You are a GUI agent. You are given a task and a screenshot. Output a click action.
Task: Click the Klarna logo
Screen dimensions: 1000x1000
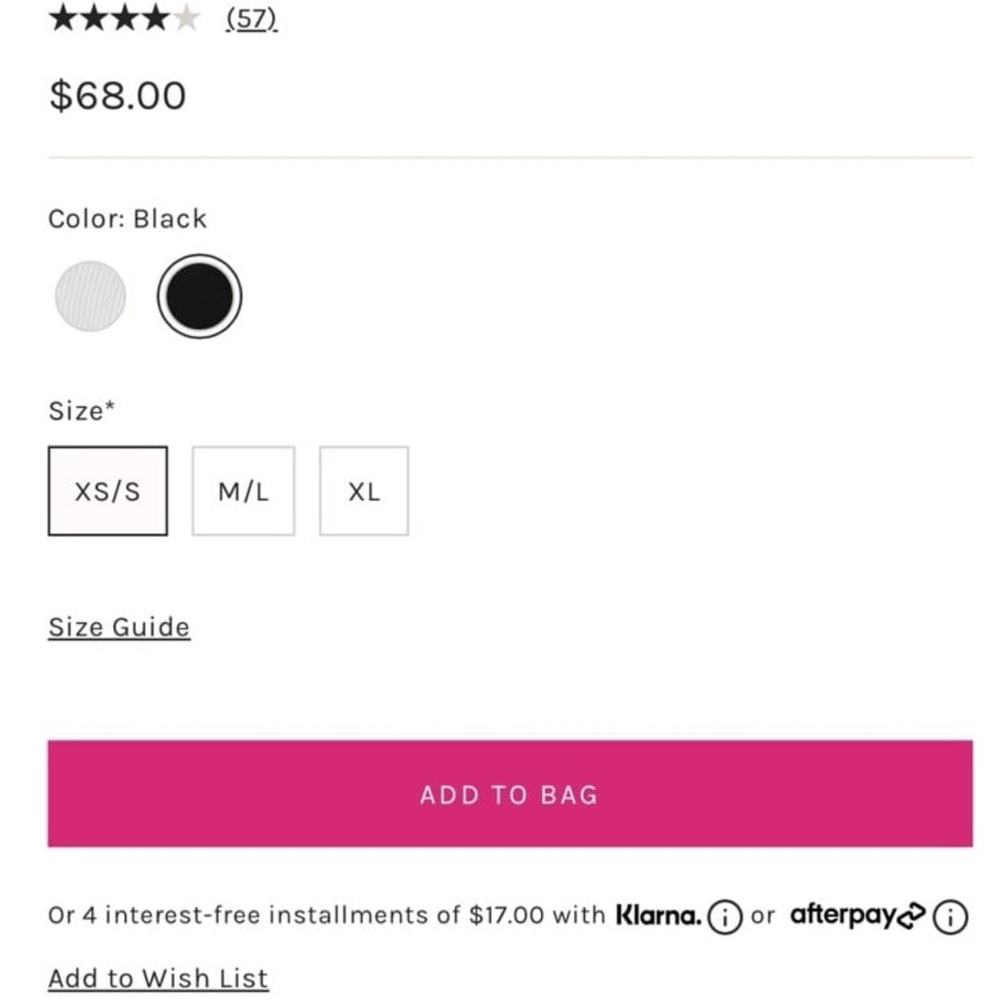click(658, 915)
